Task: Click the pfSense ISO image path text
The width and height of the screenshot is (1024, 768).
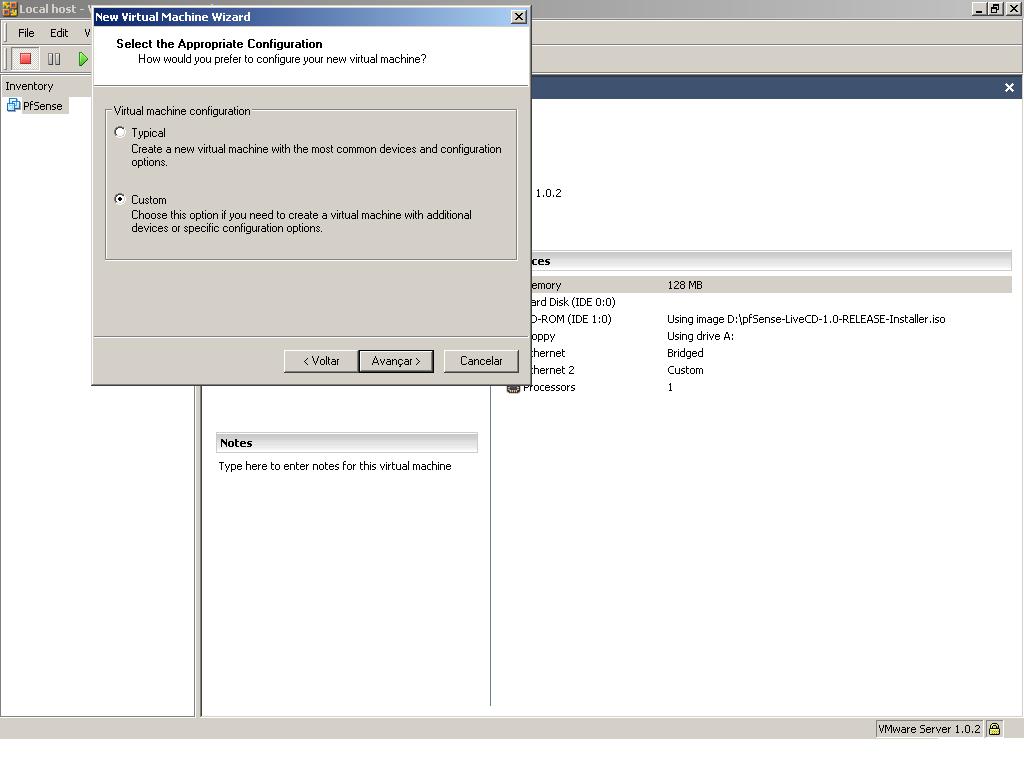Action: pyautogui.click(x=806, y=319)
